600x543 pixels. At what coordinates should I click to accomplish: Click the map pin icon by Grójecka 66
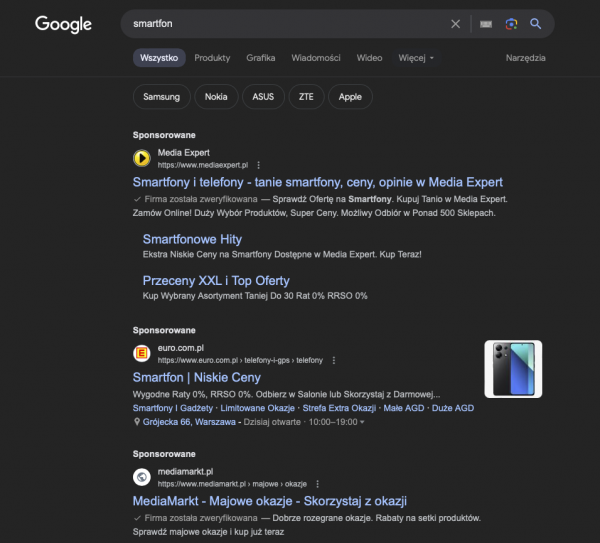click(137, 422)
